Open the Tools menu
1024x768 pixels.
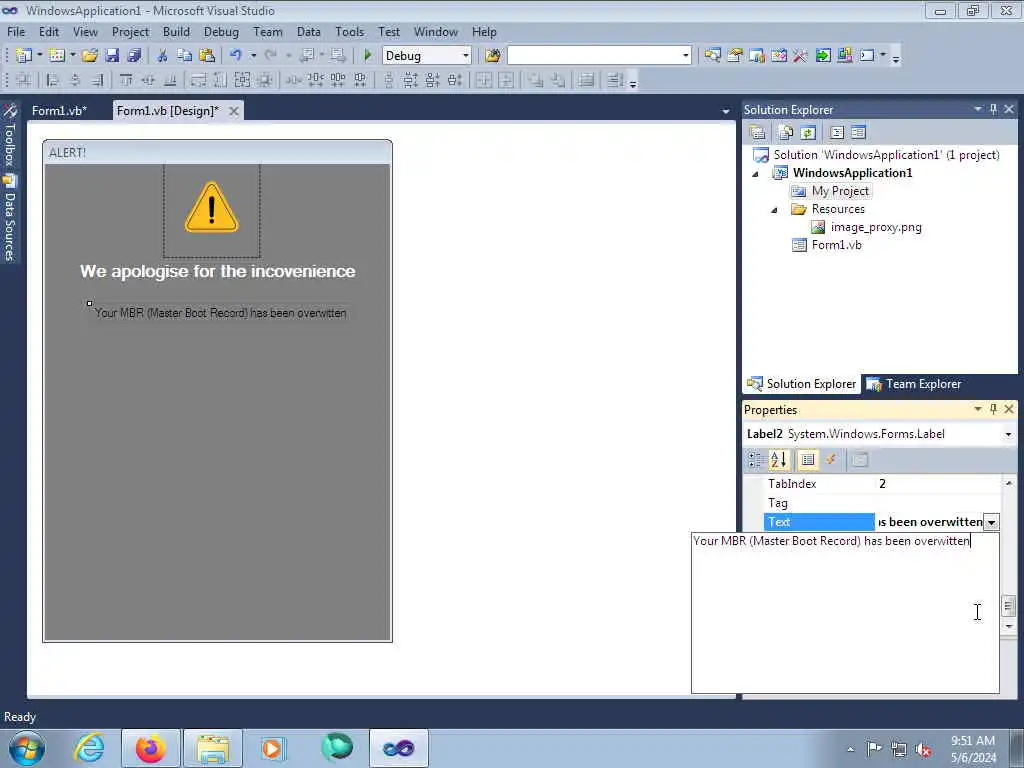(349, 31)
